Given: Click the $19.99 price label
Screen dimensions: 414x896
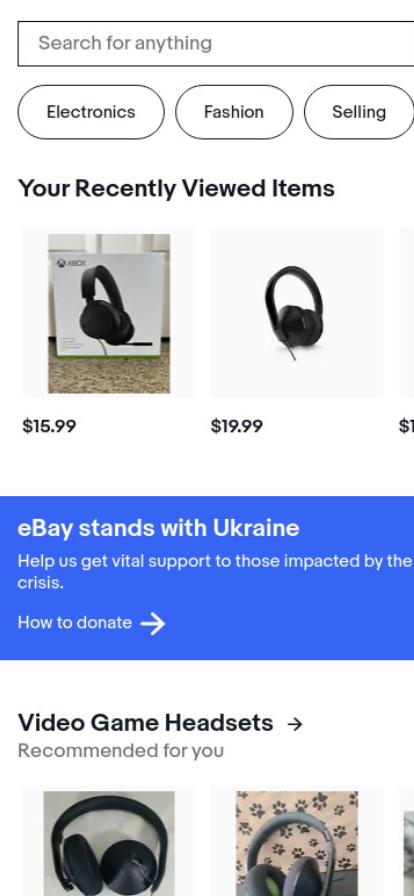Looking at the screenshot, I should (237, 426).
